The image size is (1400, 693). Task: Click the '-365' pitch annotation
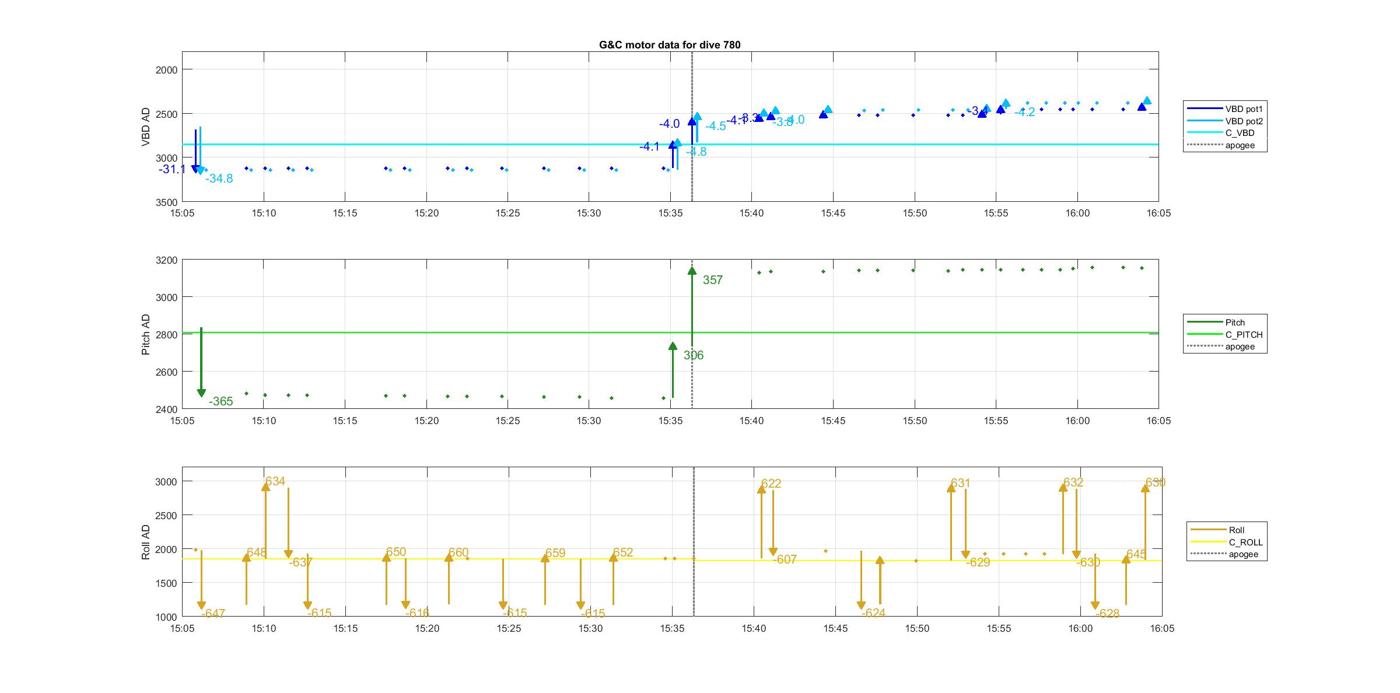(221, 401)
